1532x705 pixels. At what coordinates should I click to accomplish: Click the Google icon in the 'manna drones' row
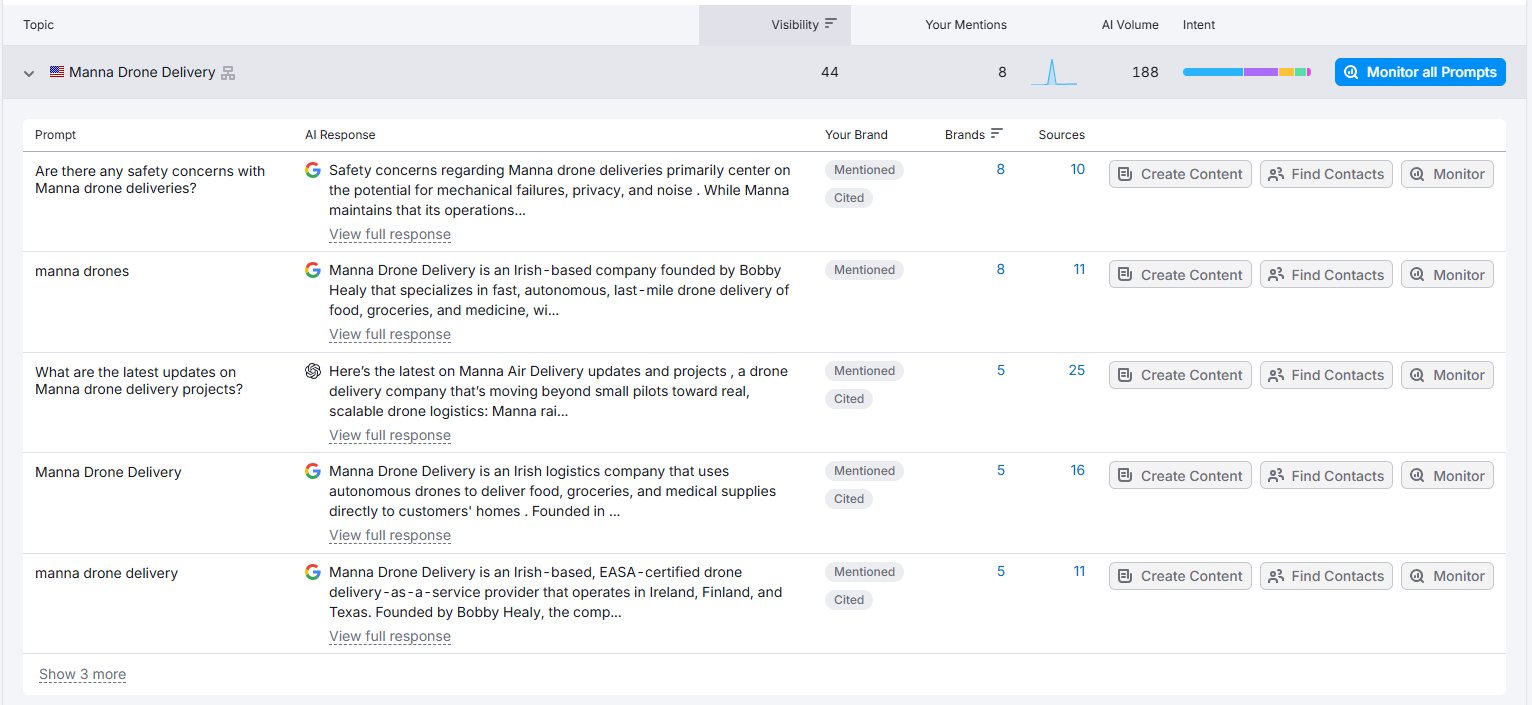tap(313, 270)
